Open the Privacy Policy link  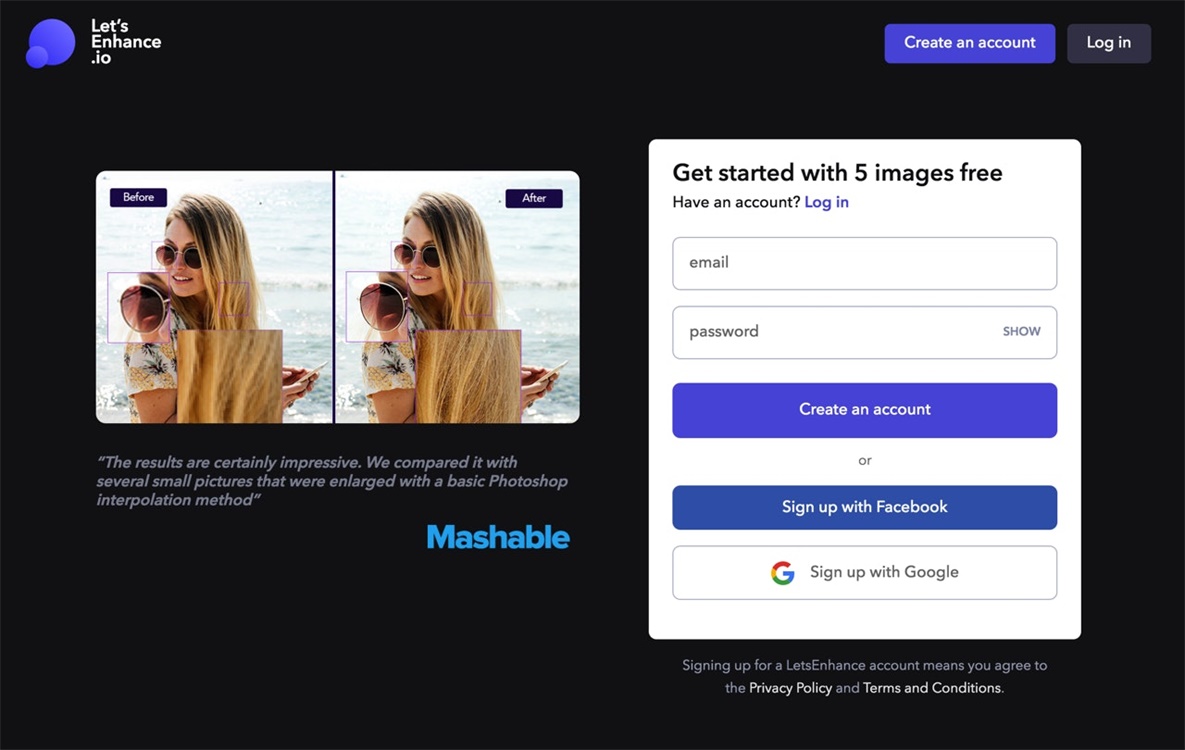790,688
